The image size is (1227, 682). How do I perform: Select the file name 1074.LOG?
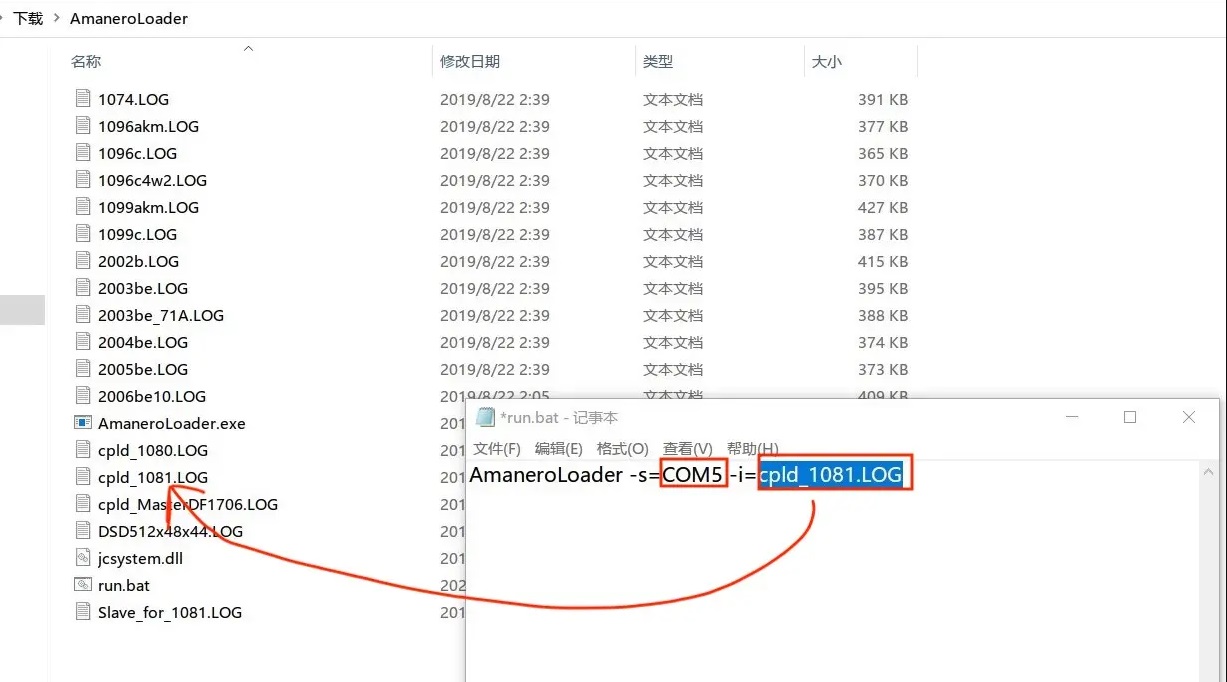click(133, 99)
